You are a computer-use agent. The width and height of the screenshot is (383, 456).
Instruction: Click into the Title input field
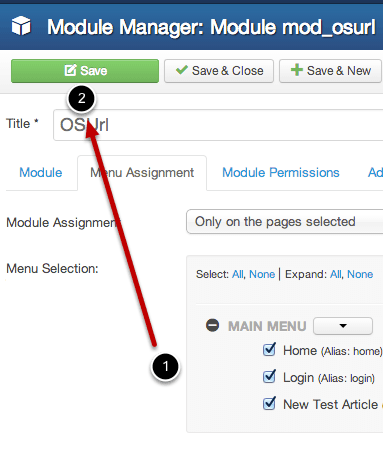(x=218, y=125)
